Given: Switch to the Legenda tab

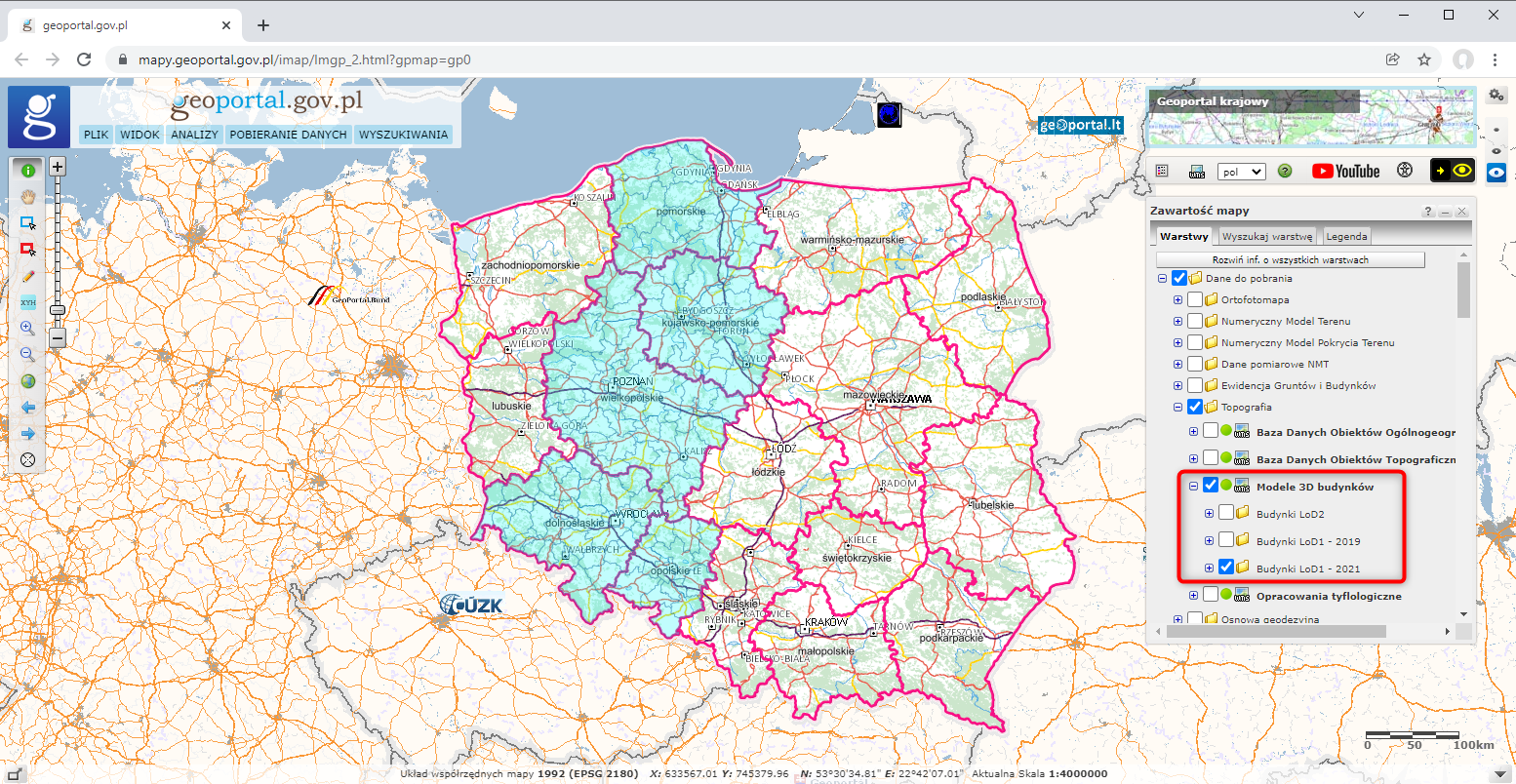Looking at the screenshot, I should (1346, 236).
